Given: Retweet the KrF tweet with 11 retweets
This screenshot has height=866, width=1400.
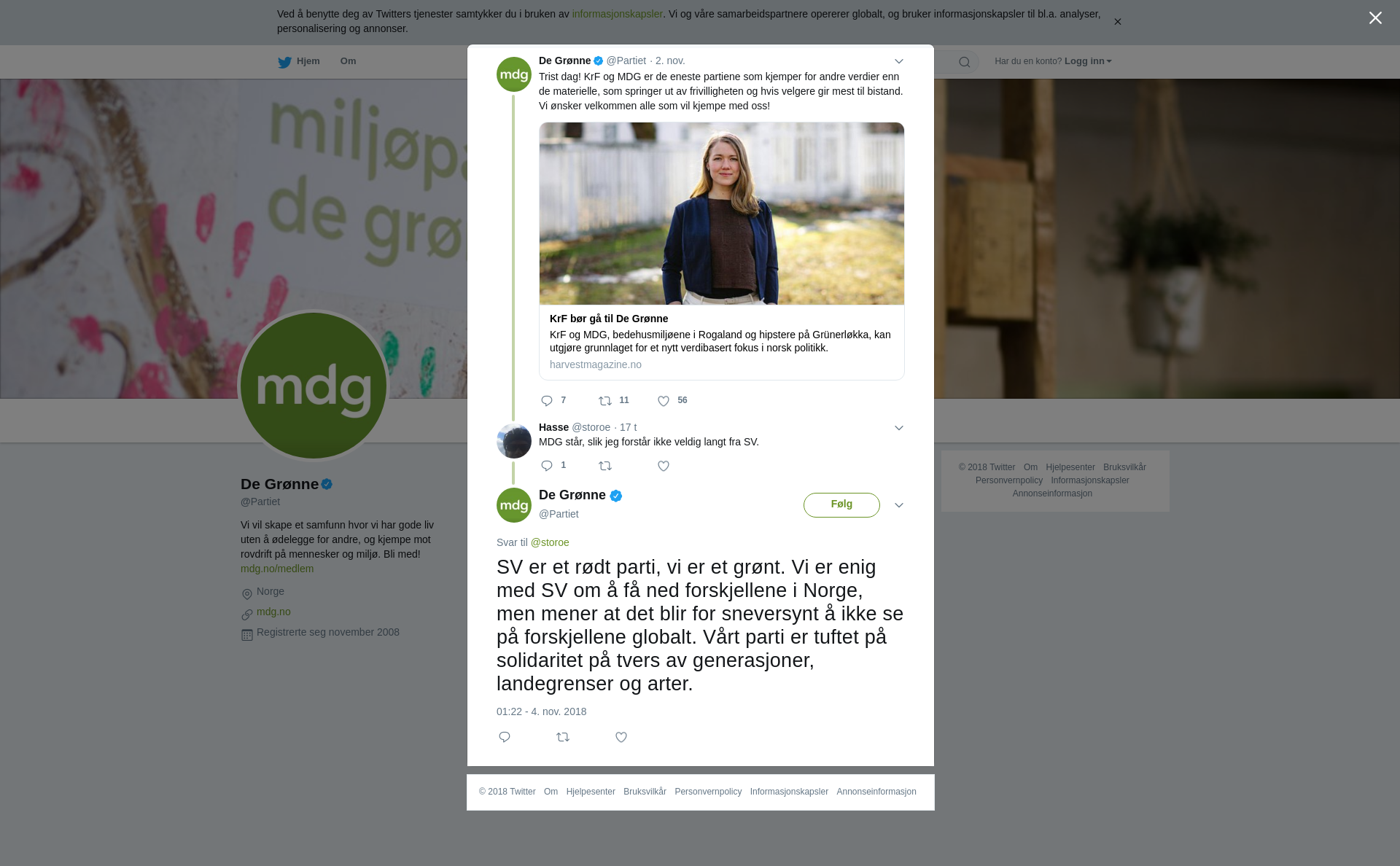Looking at the screenshot, I should pos(605,401).
